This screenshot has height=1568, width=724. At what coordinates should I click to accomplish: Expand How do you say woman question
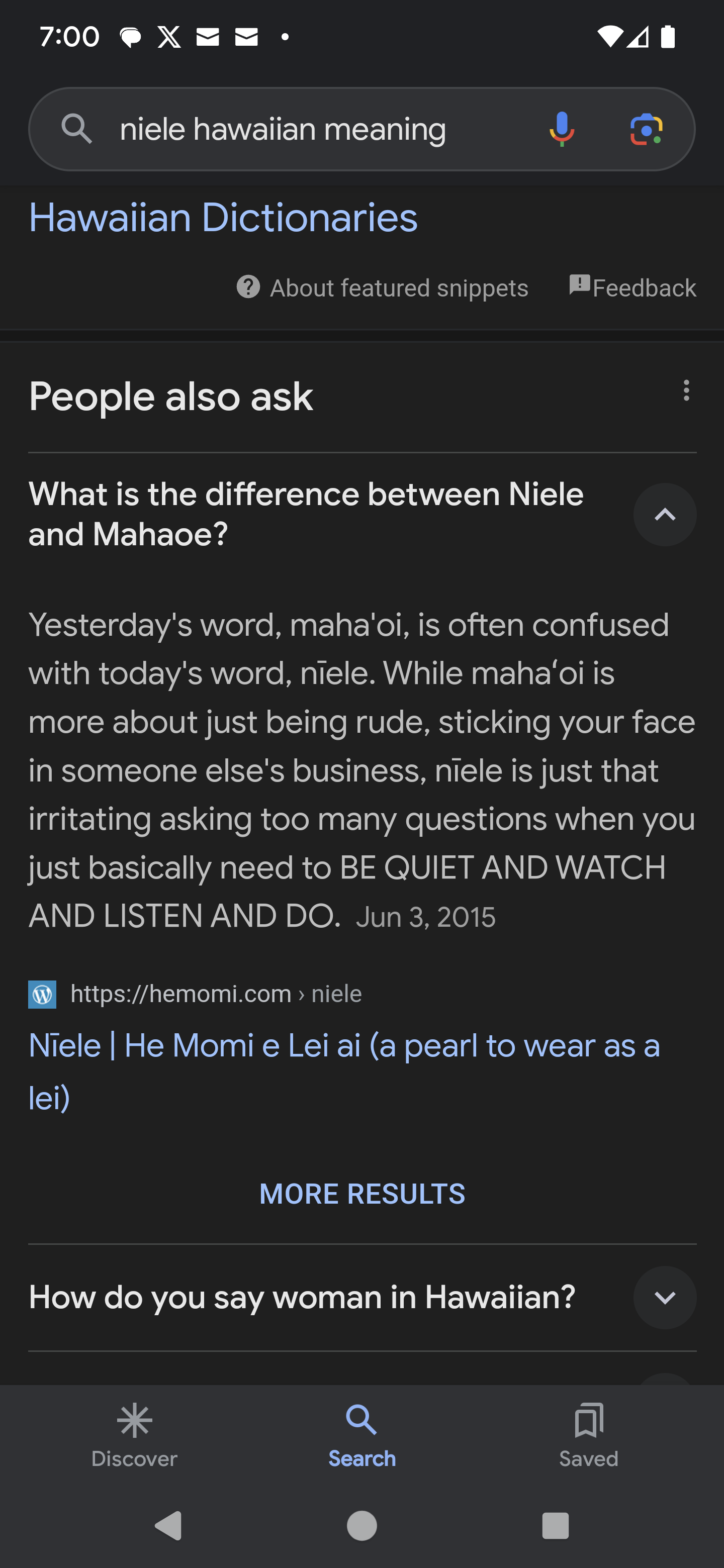(x=664, y=1297)
